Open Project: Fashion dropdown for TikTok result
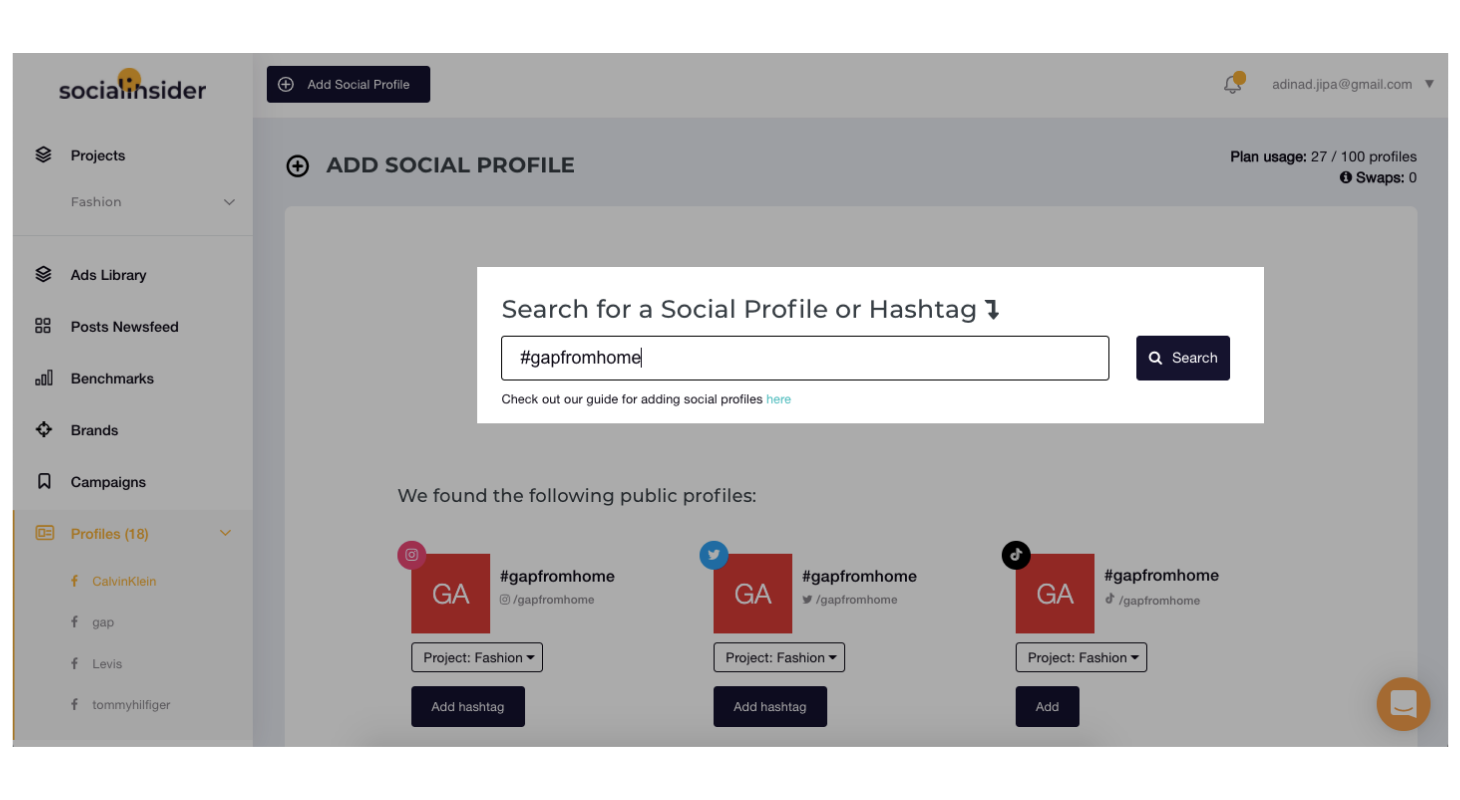 1081,657
